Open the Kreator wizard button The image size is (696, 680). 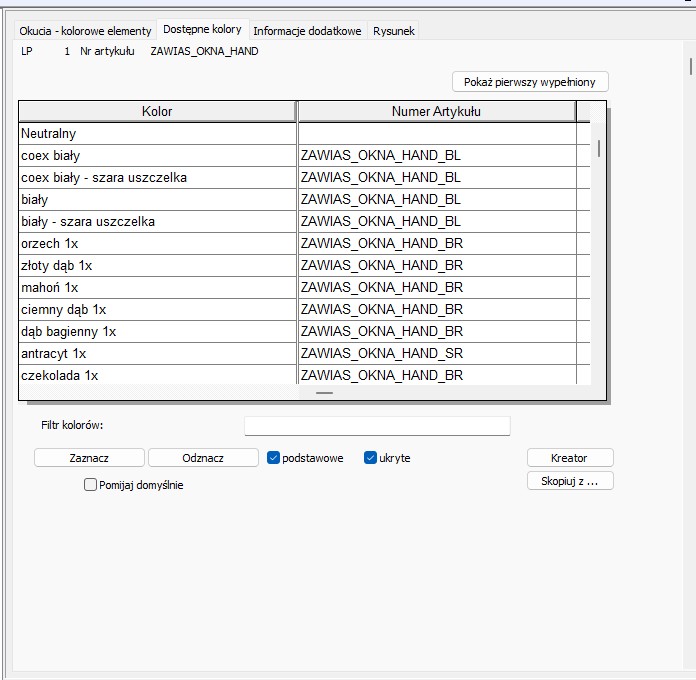click(570, 458)
